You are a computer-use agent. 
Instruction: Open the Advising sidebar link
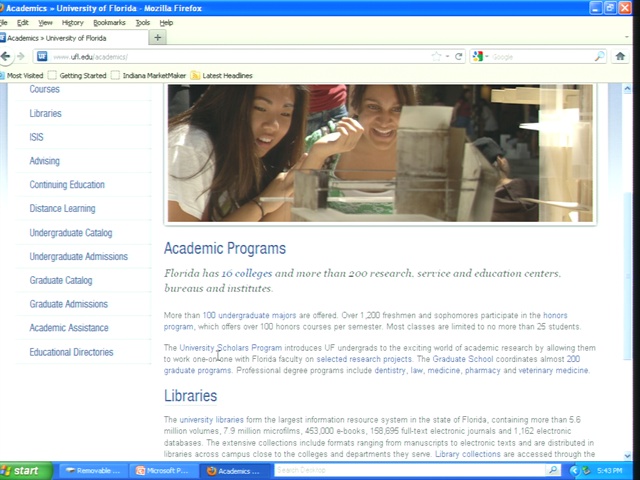tap(44, 161)
